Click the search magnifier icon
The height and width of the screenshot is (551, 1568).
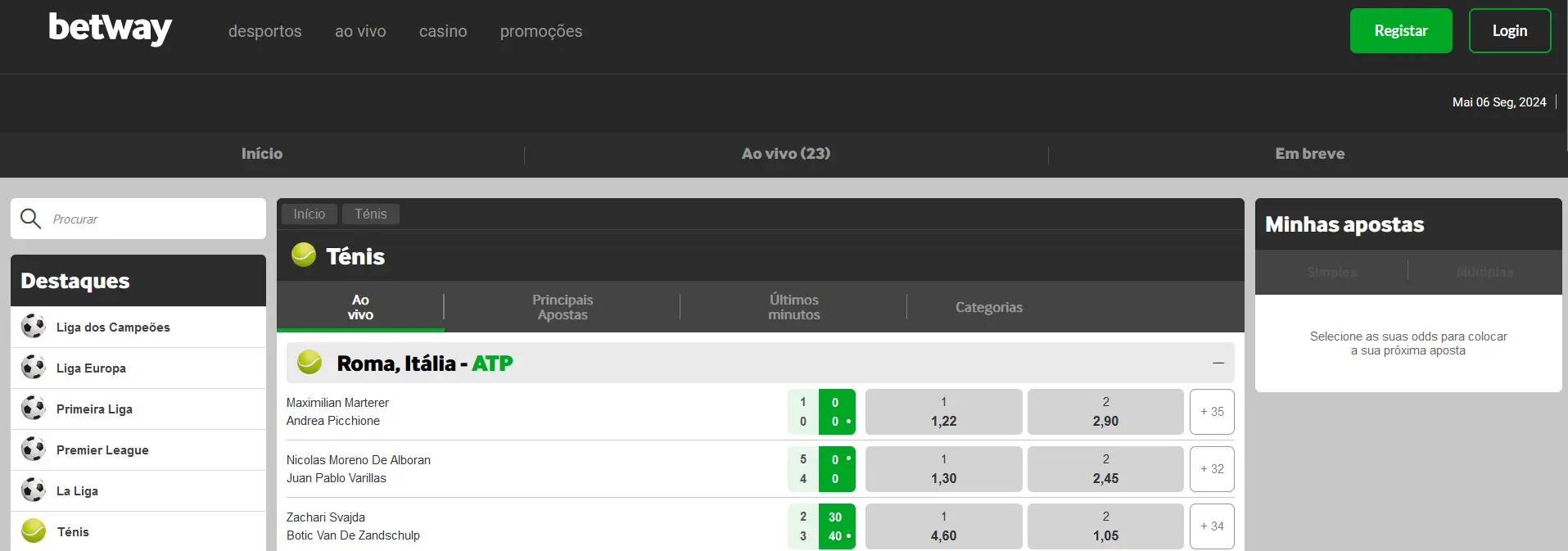pos(30,219)
